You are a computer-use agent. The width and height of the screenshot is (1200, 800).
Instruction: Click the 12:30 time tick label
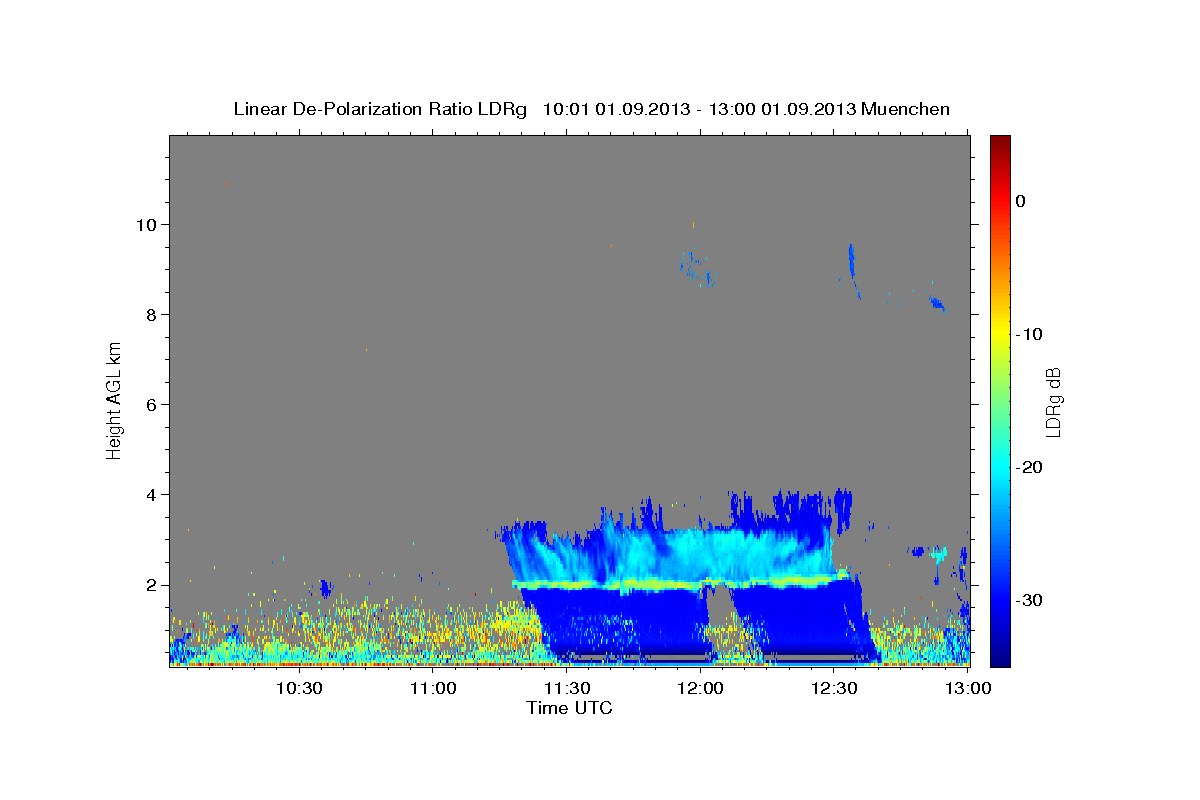(835, 689)
